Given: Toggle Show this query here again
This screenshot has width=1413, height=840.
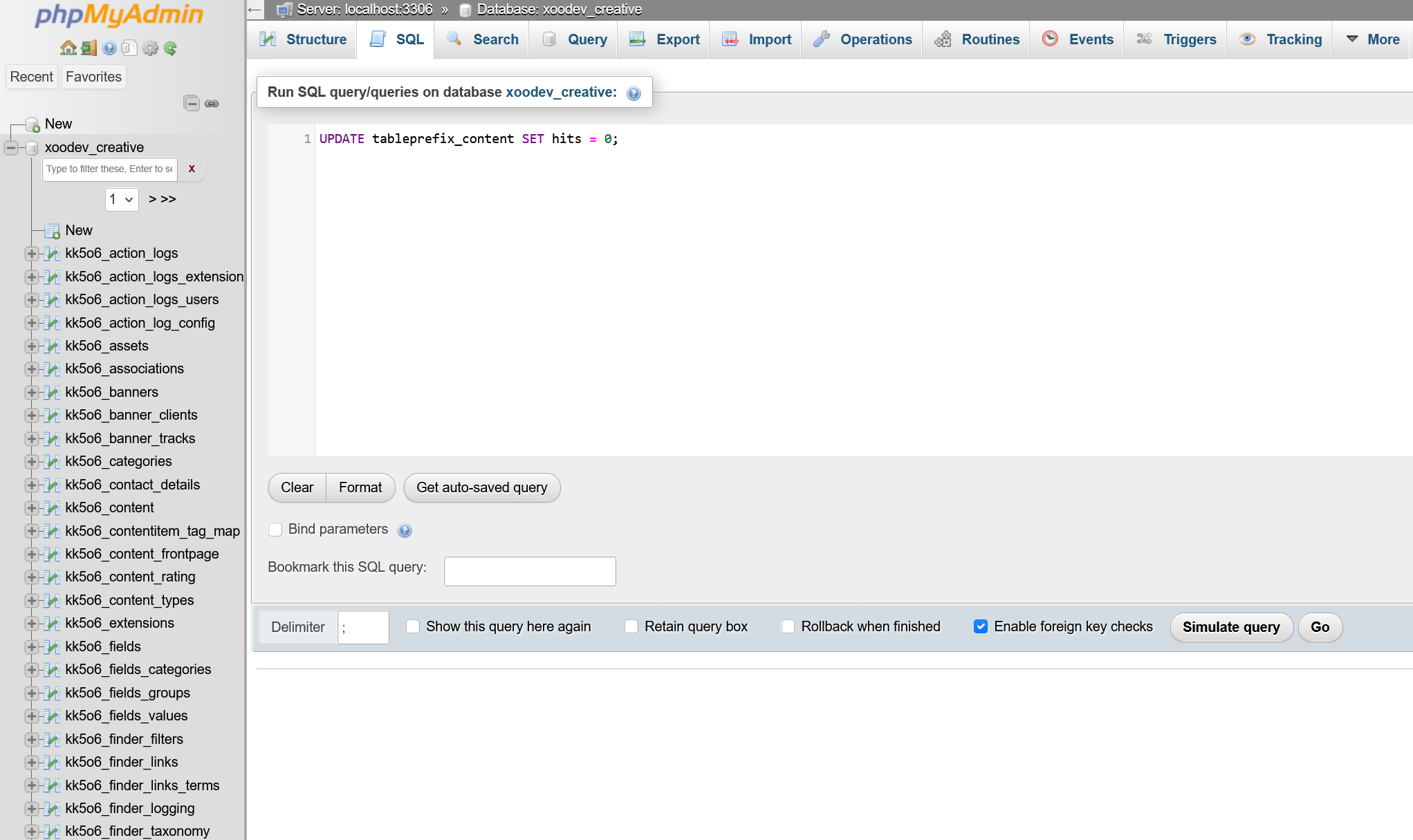Looking at the screenshot, I should tap(413, 627).
